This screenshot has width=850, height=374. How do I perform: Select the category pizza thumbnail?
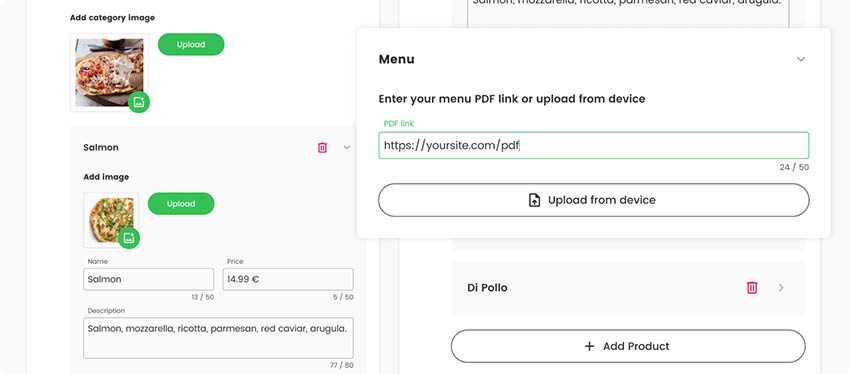pyautogui.click(x=110, y=73)
